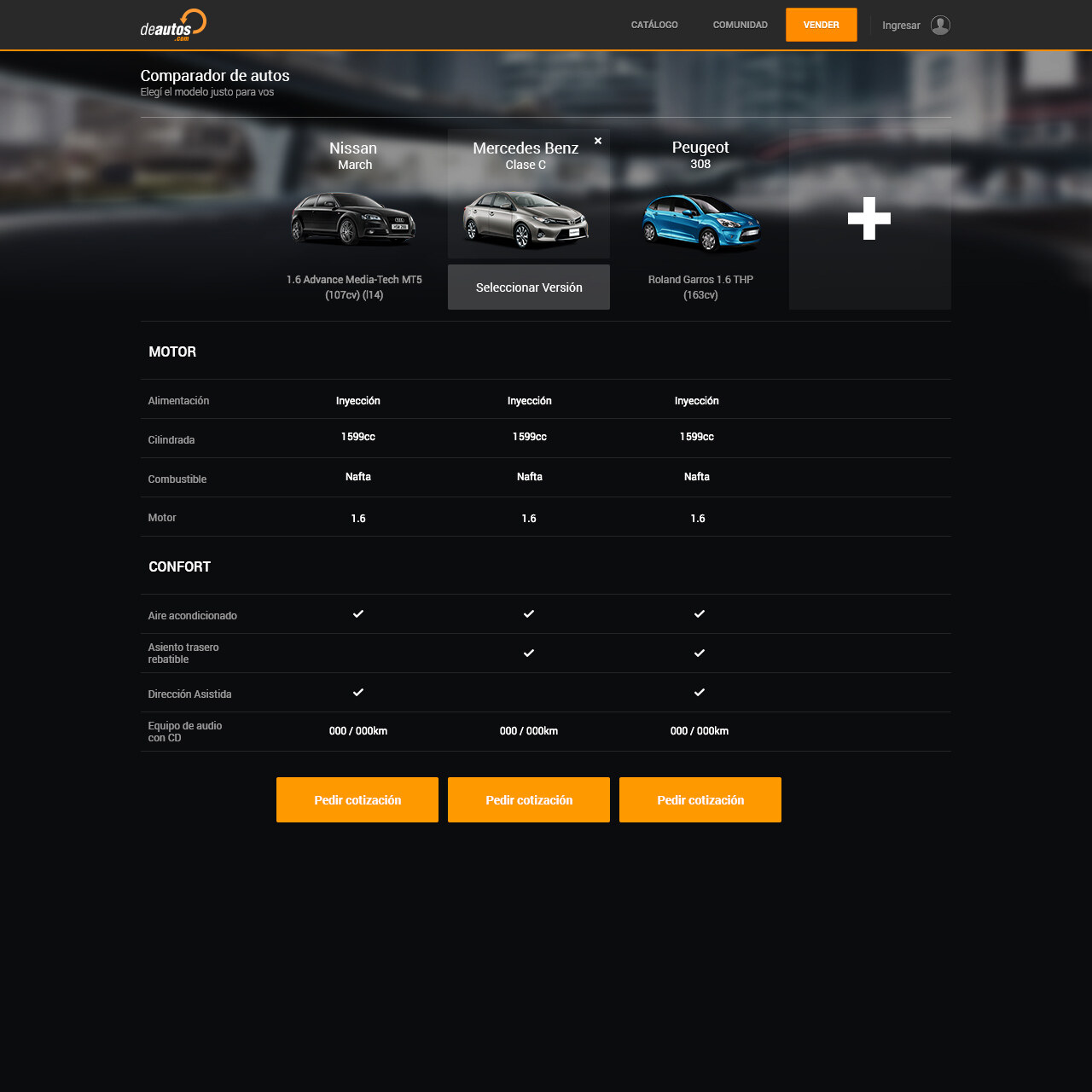1092x1092 pixels.
Task: Click the Nissan version text '1.6 Advance Media-Tech MT5'
Action: pos(354,280)
